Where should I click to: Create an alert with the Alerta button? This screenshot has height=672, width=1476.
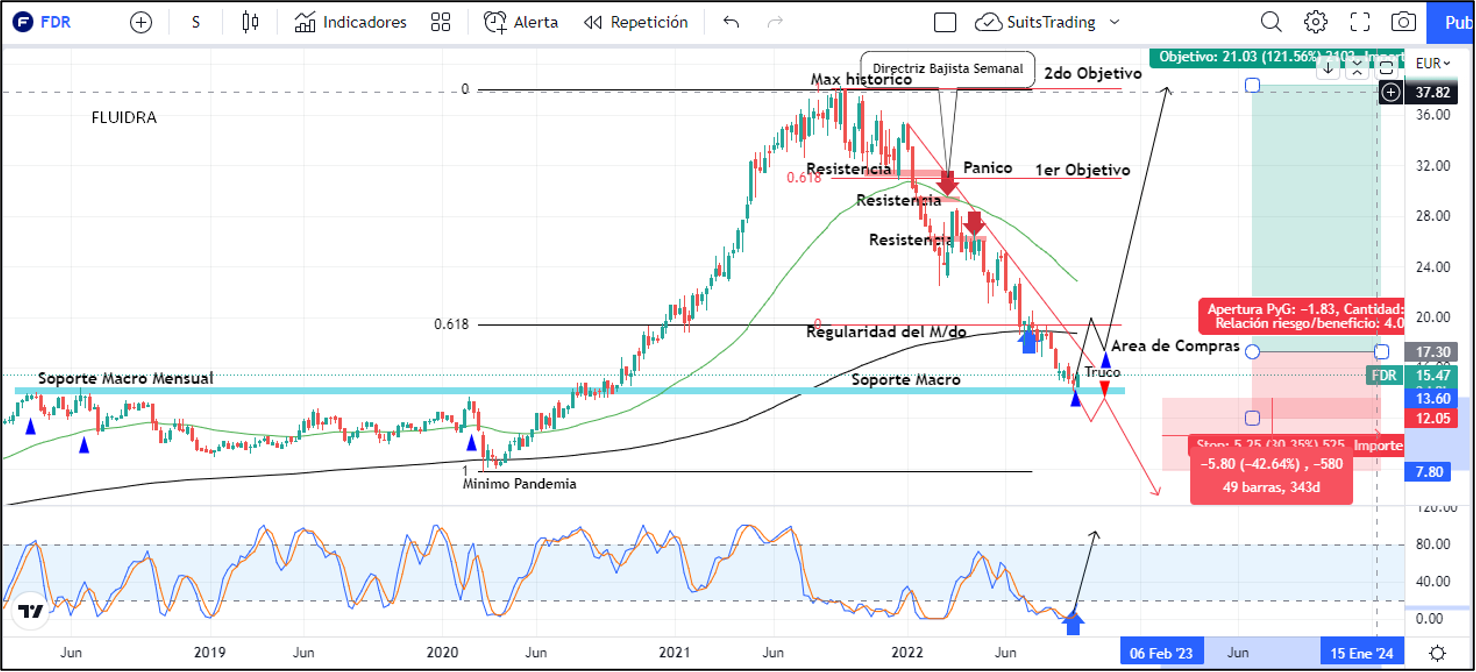click(521, 22)
